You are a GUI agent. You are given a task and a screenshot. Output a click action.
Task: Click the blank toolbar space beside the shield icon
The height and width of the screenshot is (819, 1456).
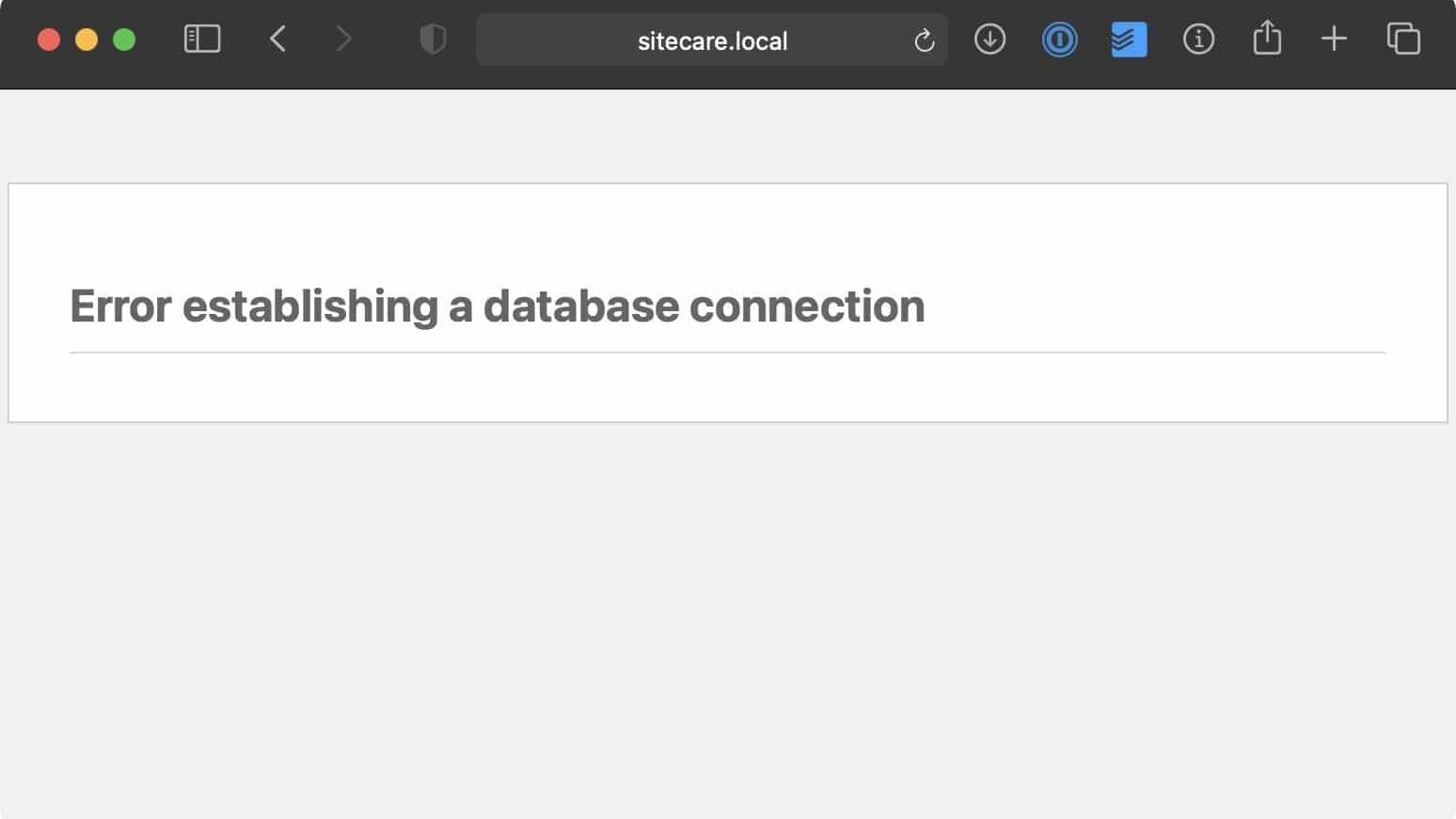click(388, 39)
